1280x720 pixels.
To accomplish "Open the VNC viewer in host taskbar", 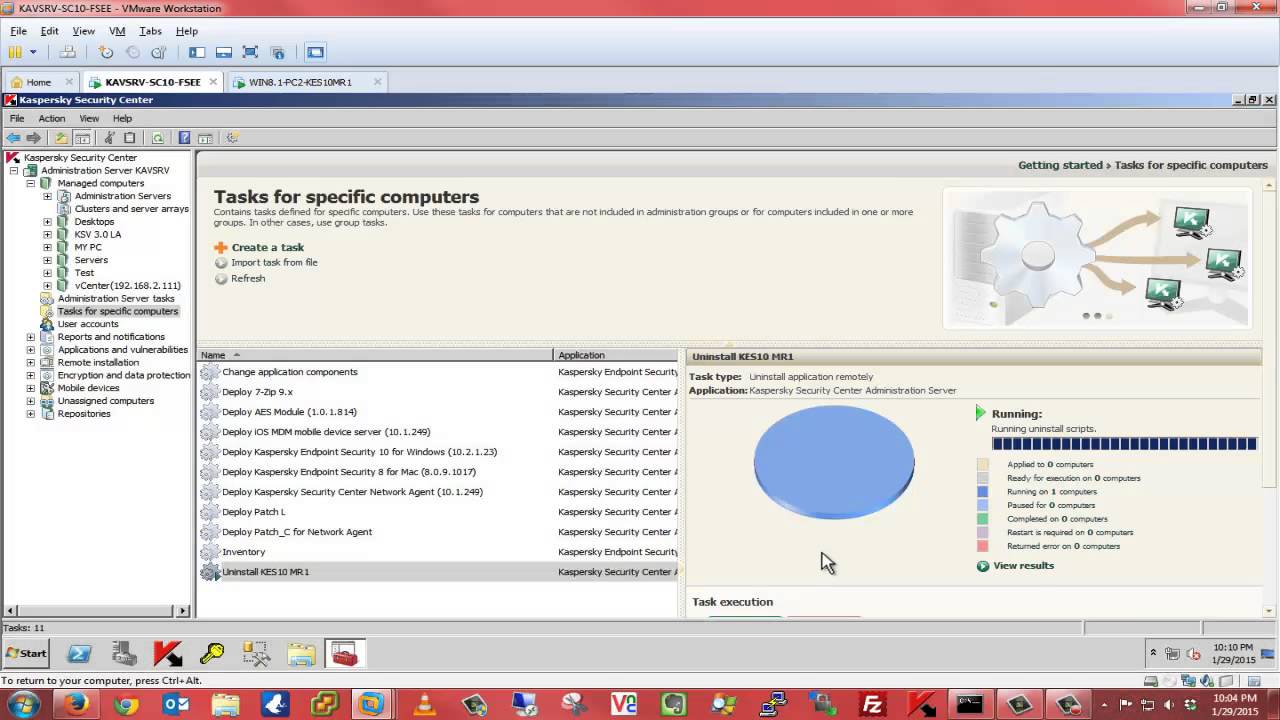I will tap(623, 705).
